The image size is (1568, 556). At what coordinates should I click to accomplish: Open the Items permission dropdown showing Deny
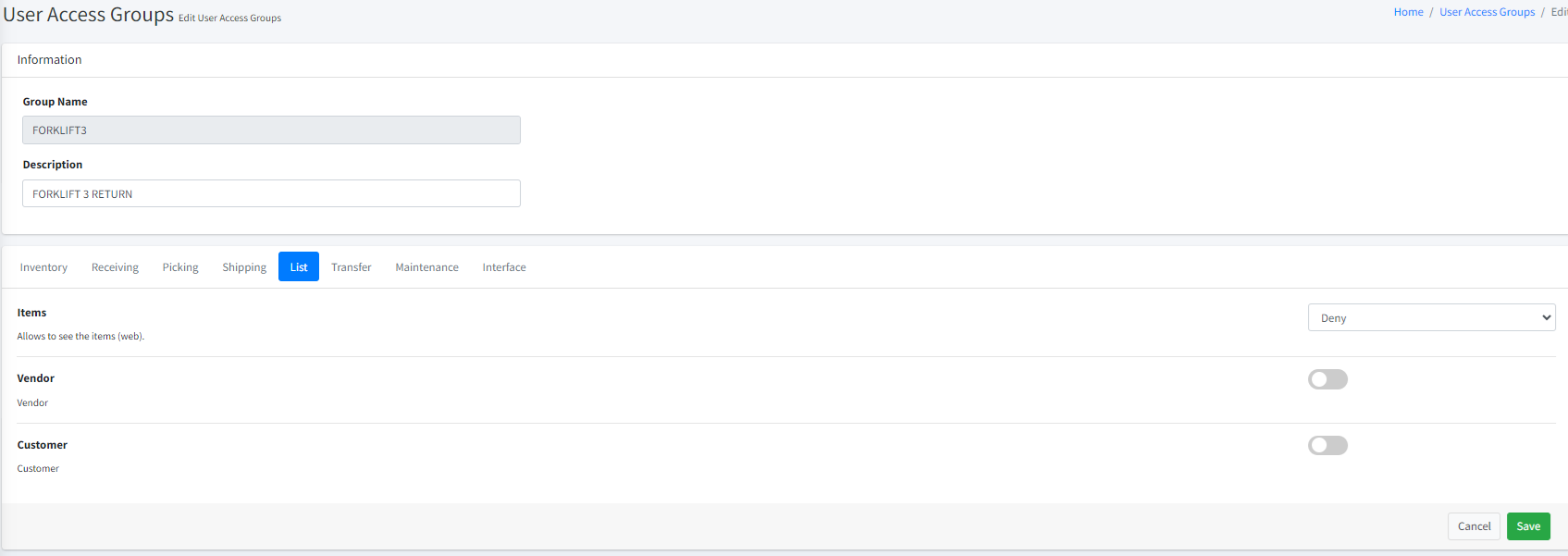click(1431, 317)
